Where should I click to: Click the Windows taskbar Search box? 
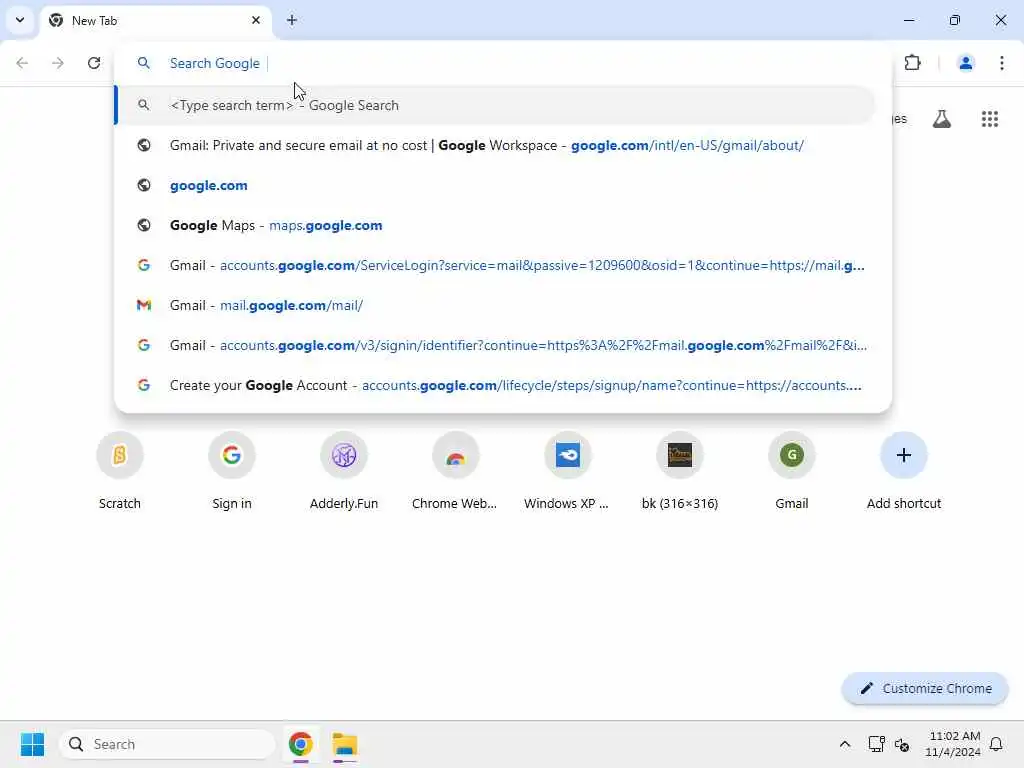point(167,744)
